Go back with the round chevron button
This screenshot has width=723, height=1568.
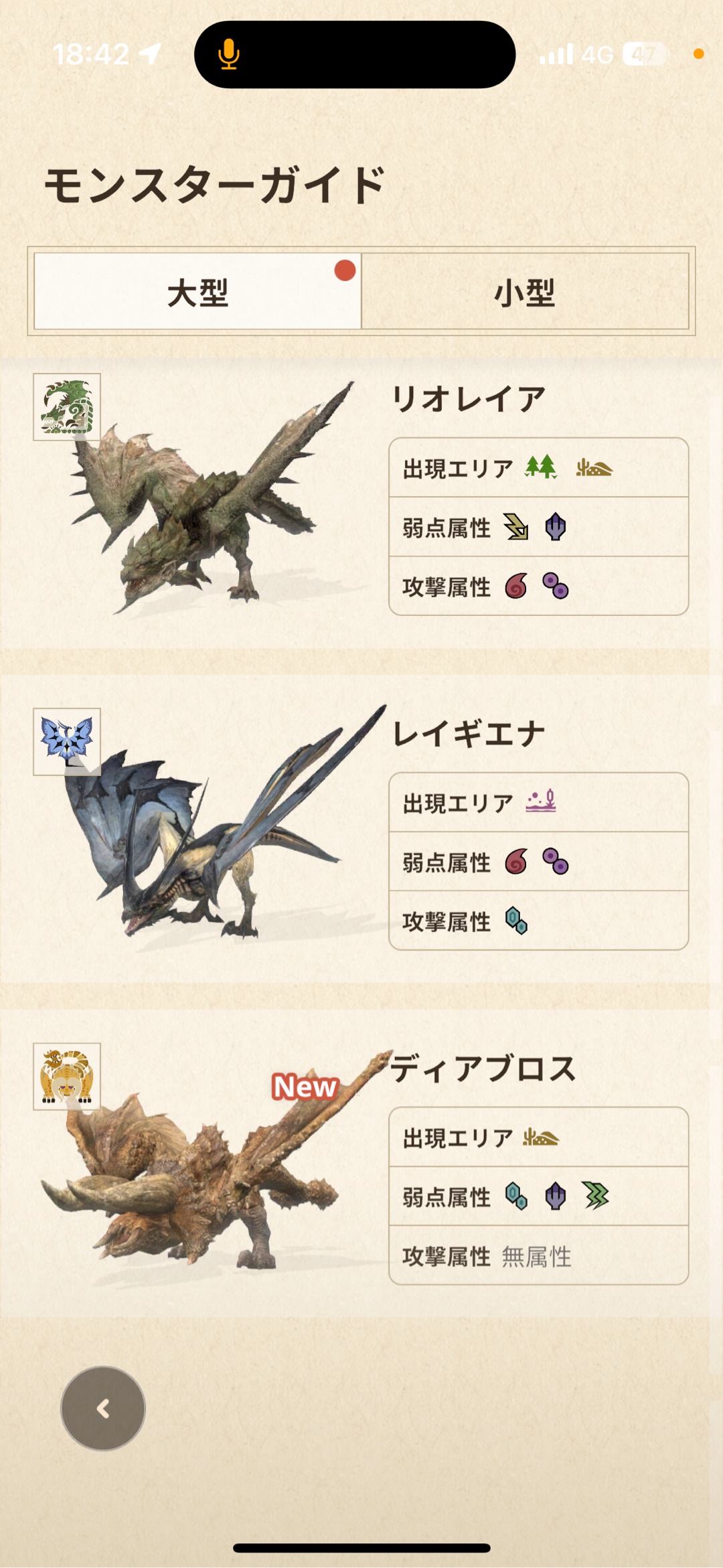pos(103,1409)
